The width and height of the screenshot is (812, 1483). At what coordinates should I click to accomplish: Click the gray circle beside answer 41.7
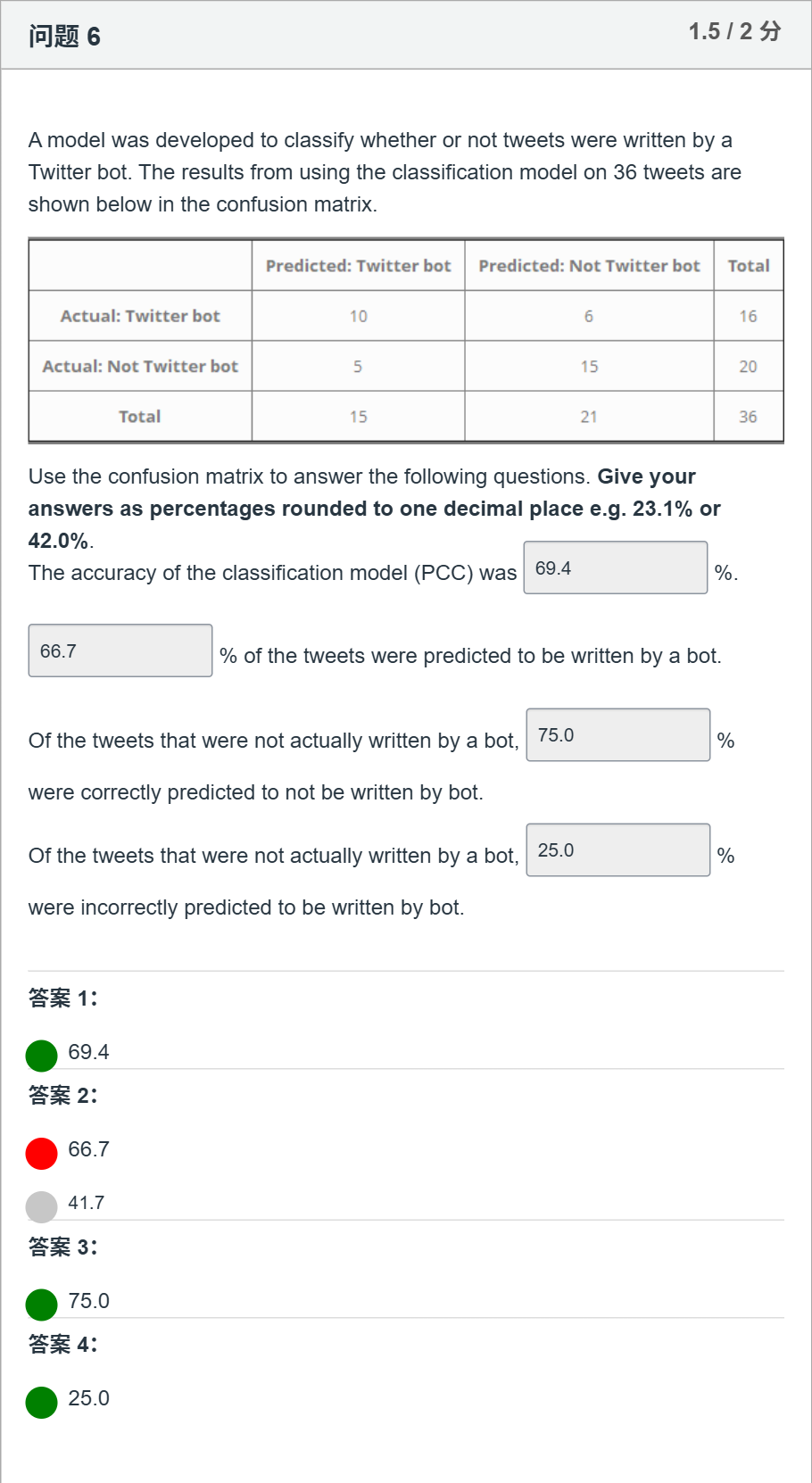(x=42, y=1207)
